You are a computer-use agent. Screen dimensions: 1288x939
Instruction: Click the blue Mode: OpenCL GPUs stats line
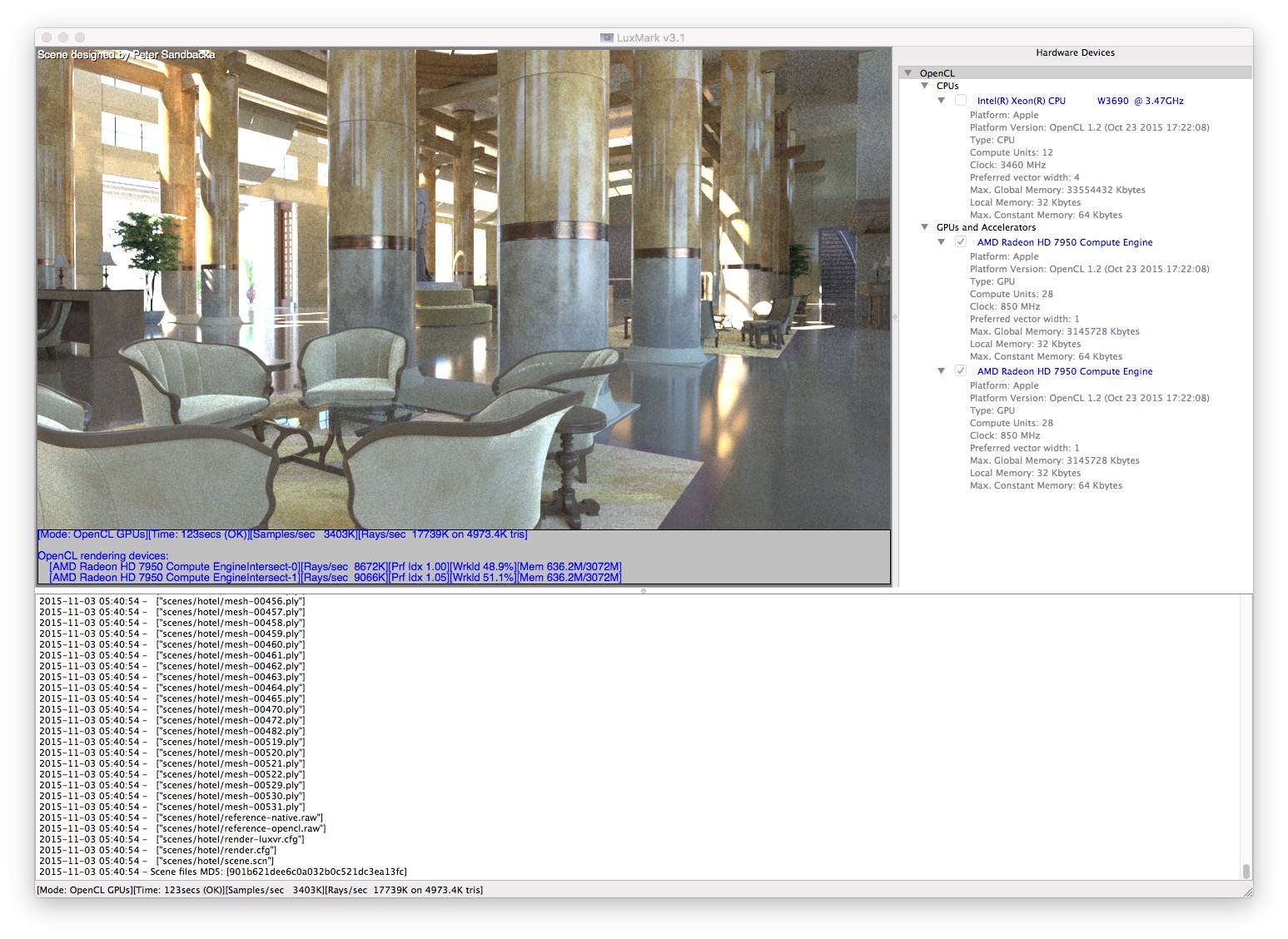tap(282, 534)
